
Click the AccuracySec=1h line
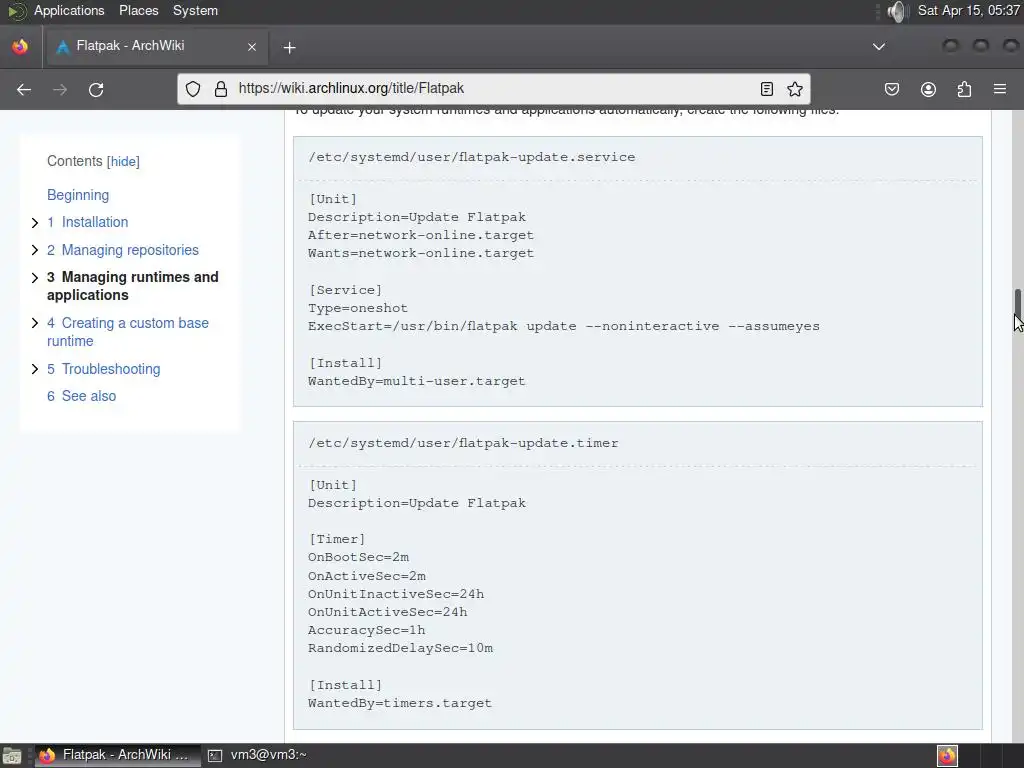[366, 630]
